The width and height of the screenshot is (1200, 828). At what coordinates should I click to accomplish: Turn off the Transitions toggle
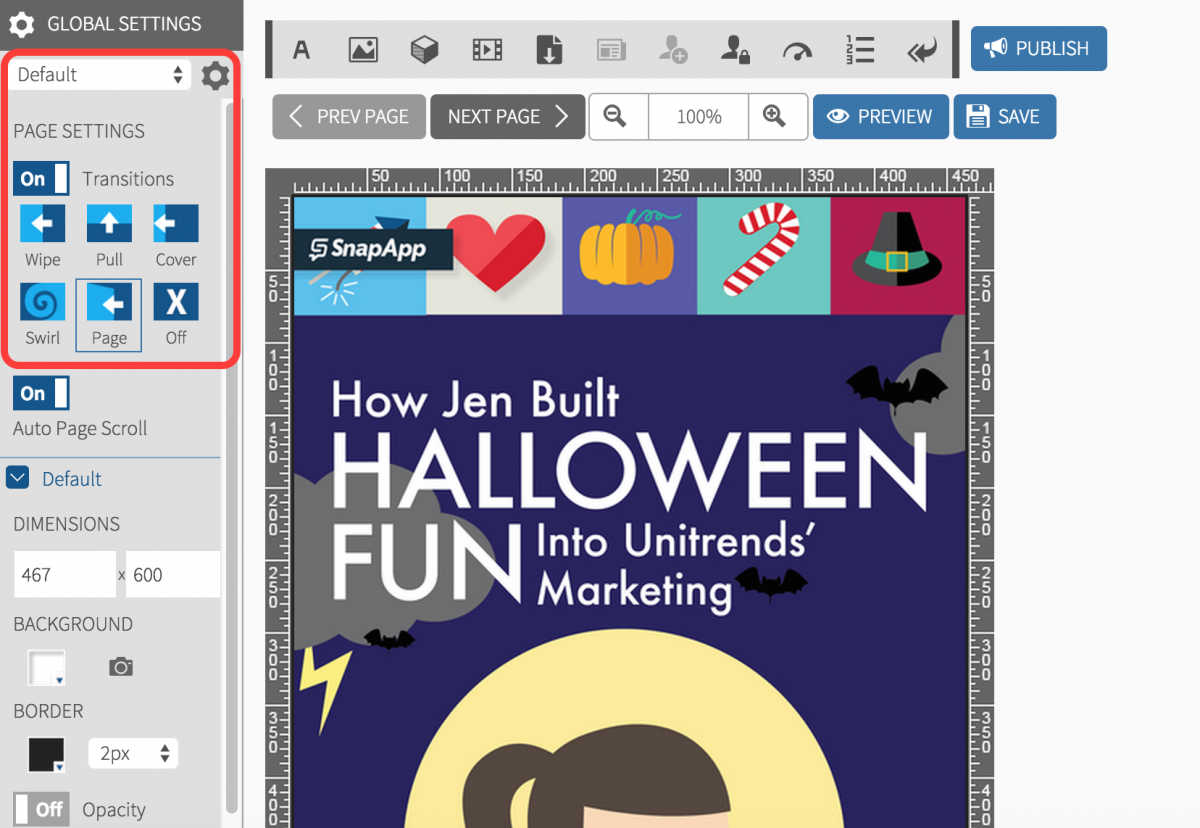pyautogui.click(x=41, y=179)
